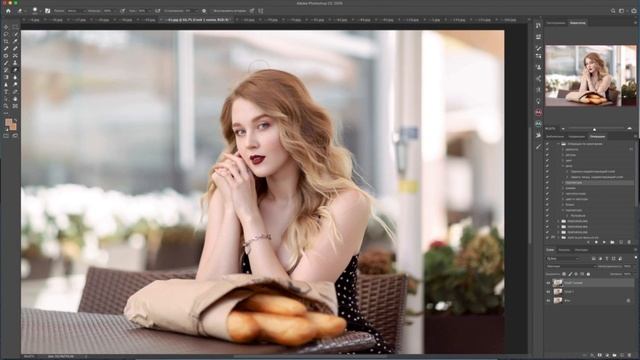Create new layer icon in Layers panel
Image resolution: width=640 pixels, height=360 pixels.
622,356
